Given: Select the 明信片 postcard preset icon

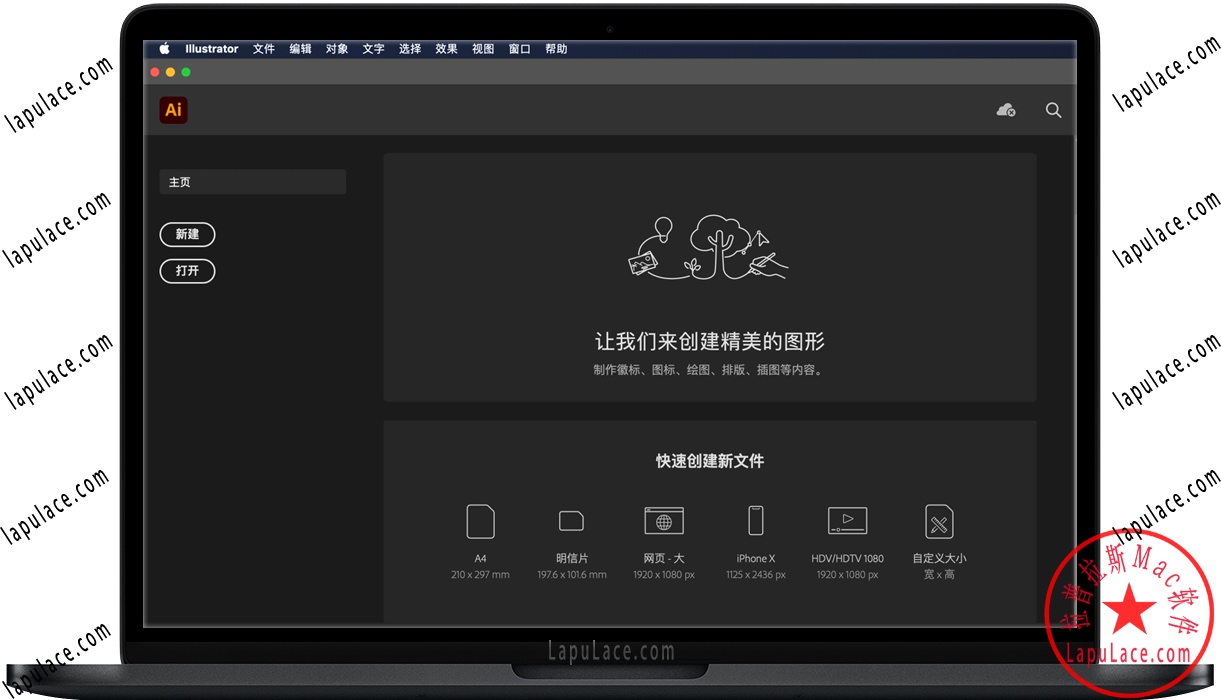Looking at the screenshot, I should 571,521.
